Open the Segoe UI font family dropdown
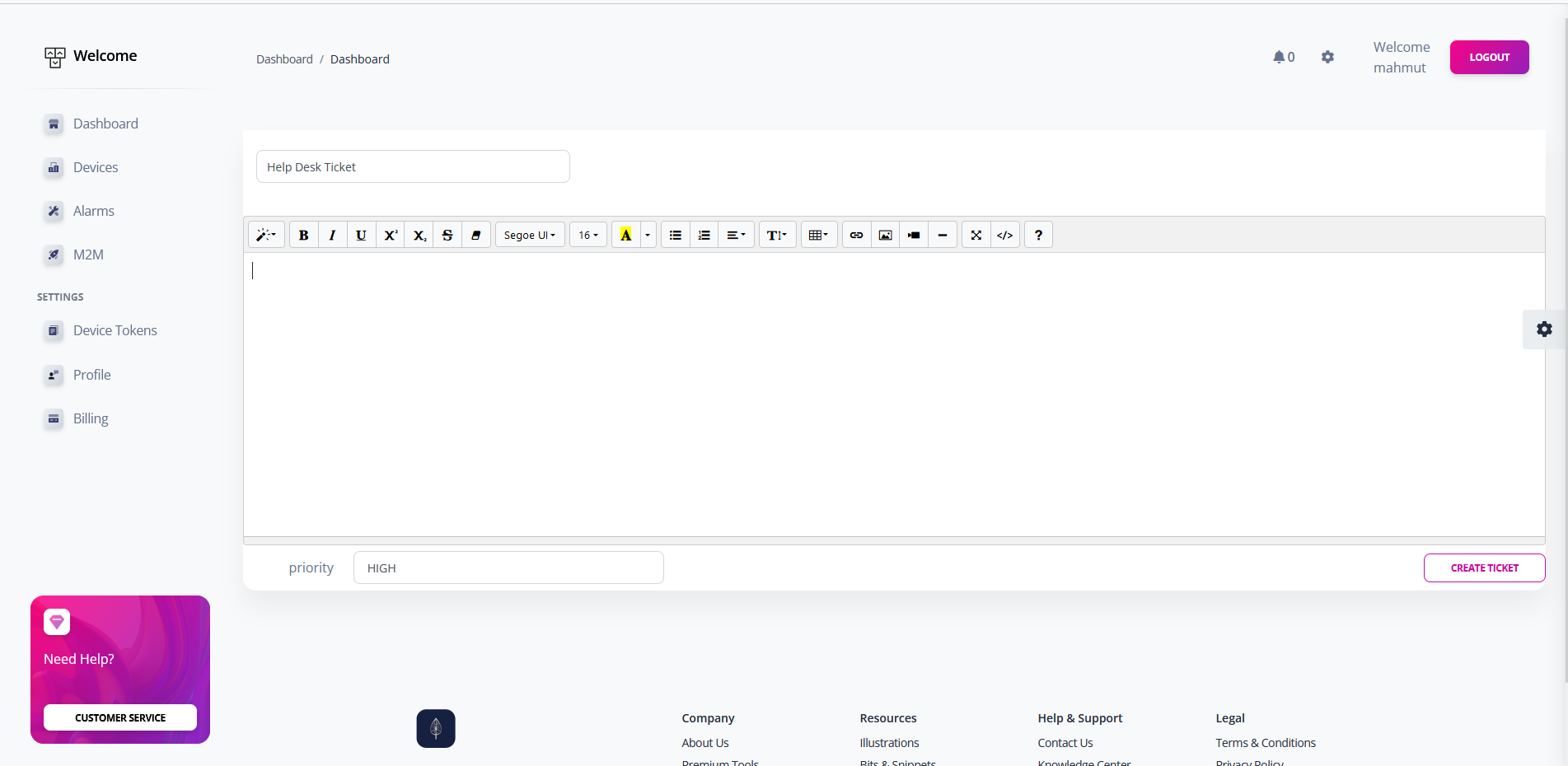 tap(529, 235)
